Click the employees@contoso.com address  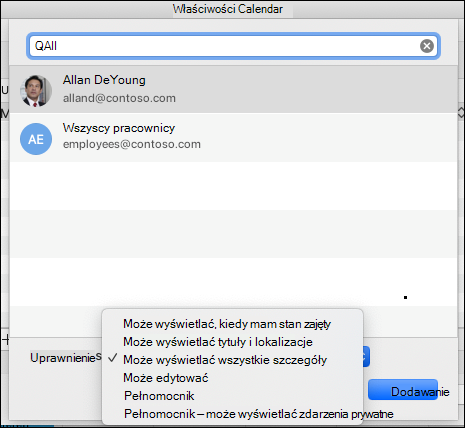pyautogui.click(x=132, y=144)
